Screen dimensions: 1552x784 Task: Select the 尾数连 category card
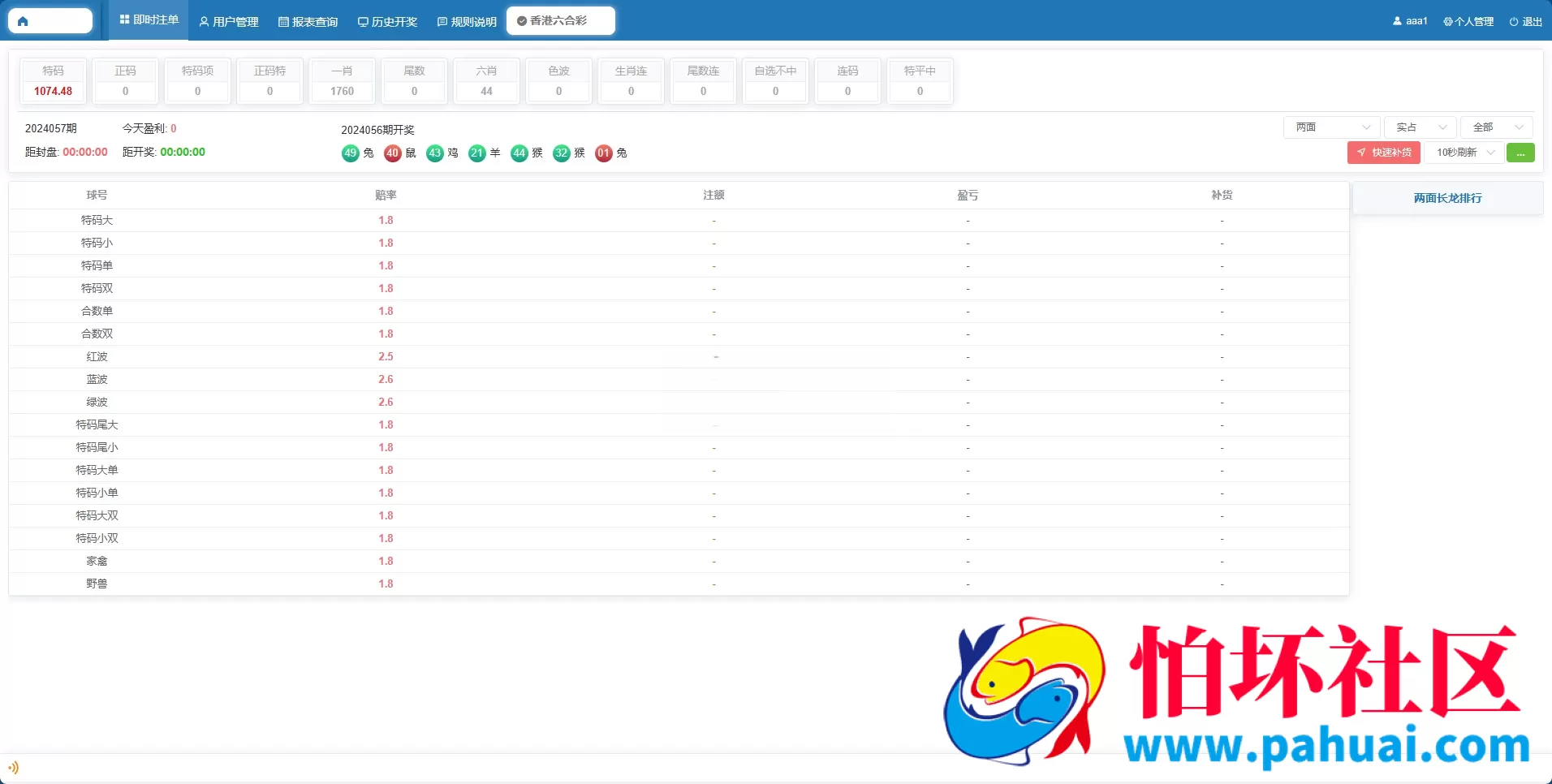coord(704,81)
